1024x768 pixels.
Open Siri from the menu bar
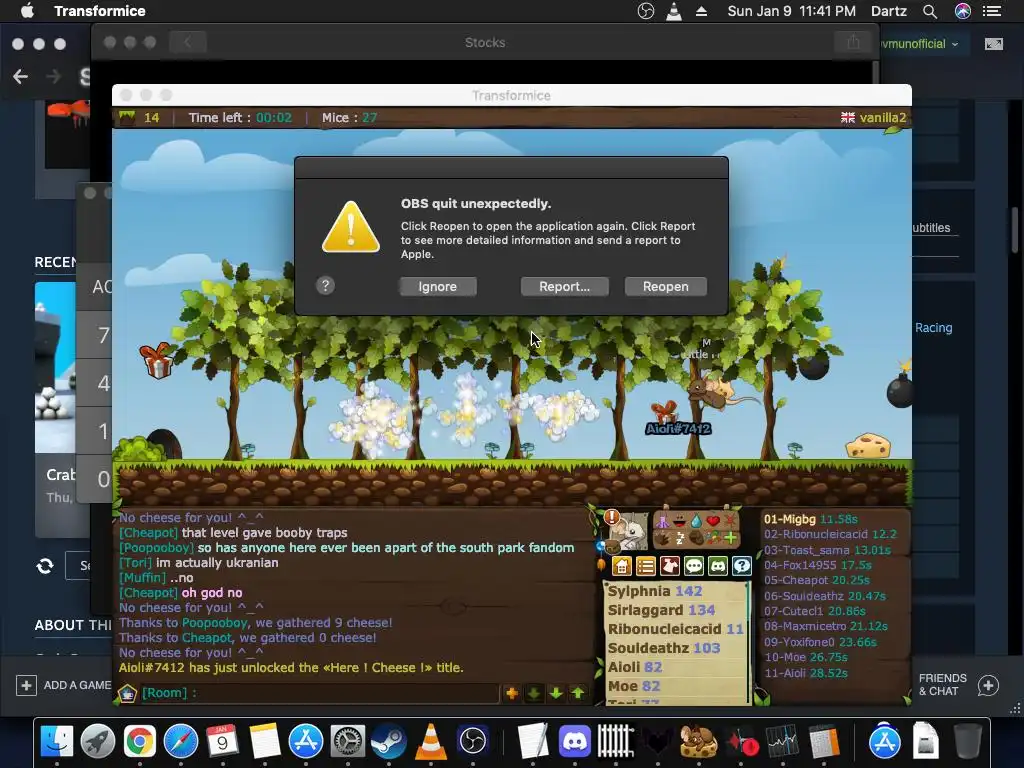[963, 11]
